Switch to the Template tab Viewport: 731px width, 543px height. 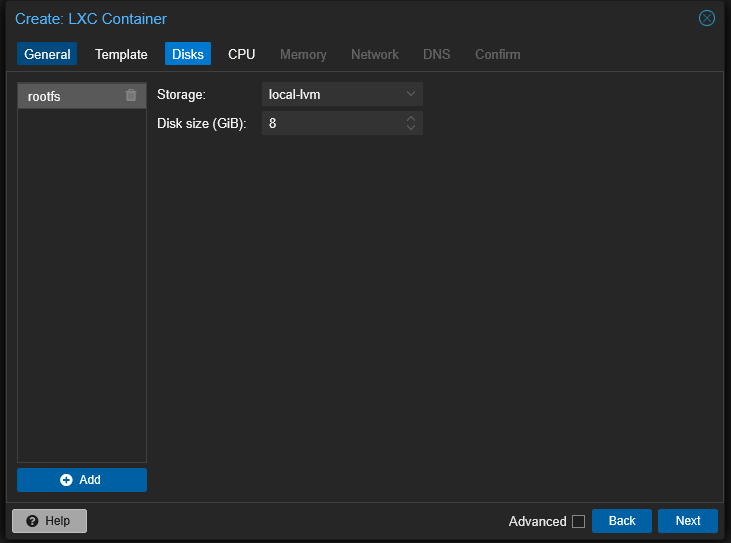click(x=121, y=54)
